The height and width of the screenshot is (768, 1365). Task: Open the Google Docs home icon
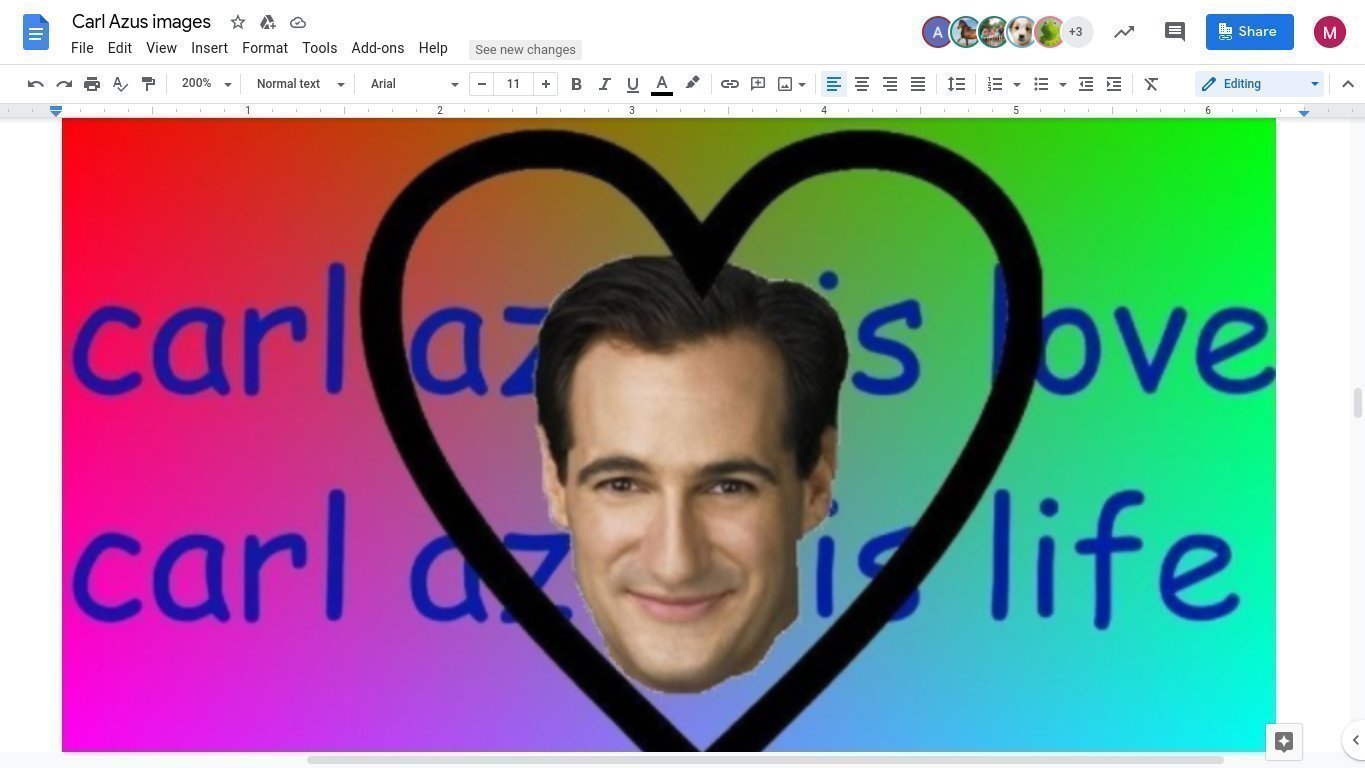[x=36, y=33]
